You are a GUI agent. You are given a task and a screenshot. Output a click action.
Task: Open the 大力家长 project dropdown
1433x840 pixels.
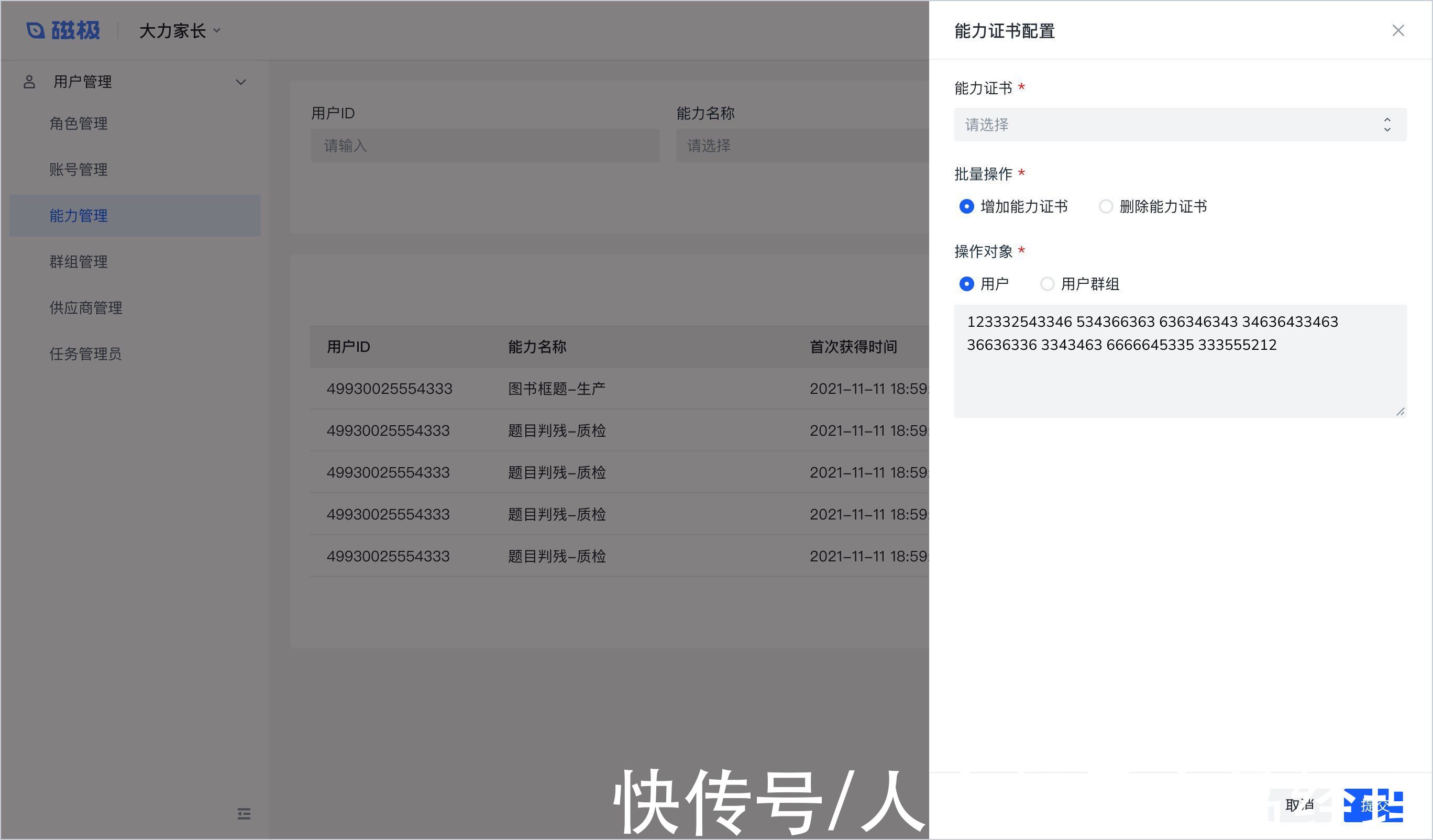(x=180, y=31)
